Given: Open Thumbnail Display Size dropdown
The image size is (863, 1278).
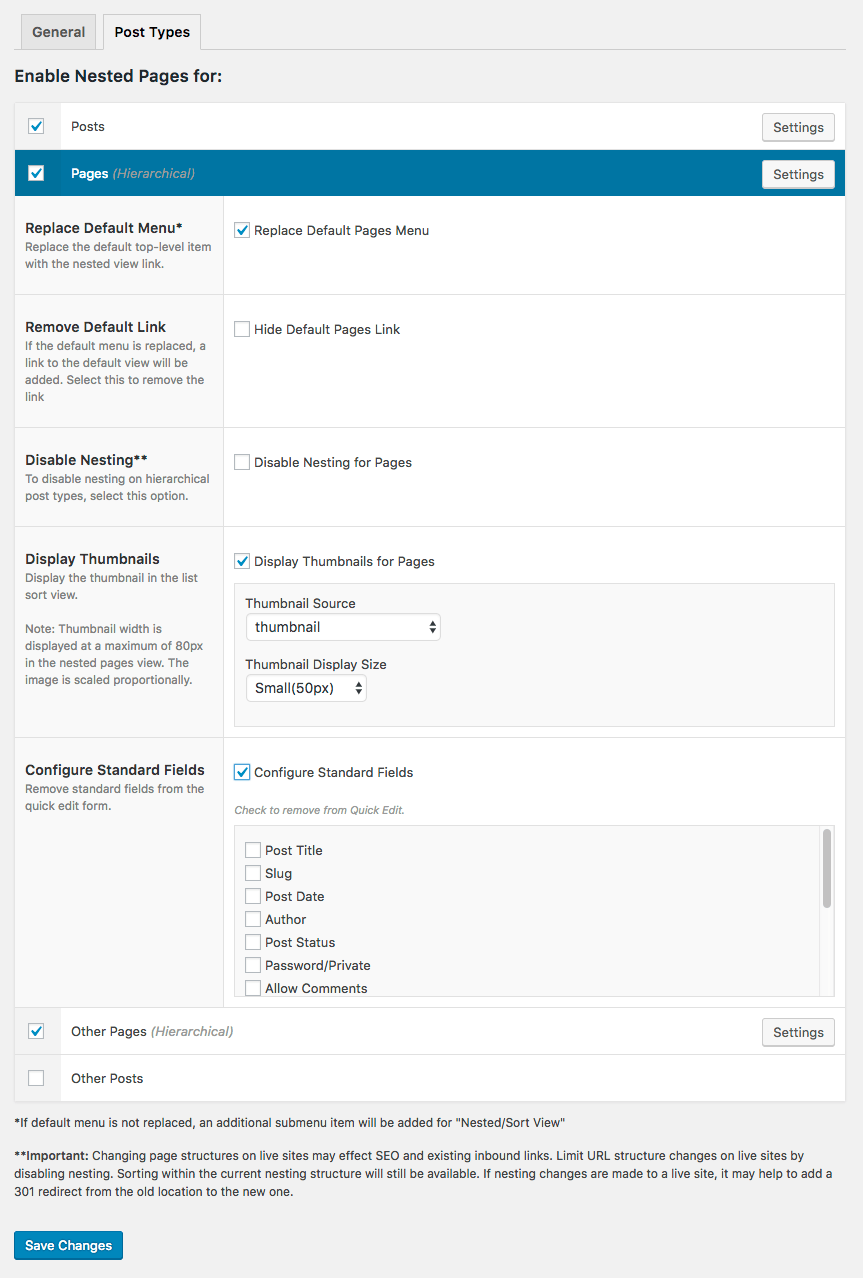Looking at the screenshot, I should (306, 688).
